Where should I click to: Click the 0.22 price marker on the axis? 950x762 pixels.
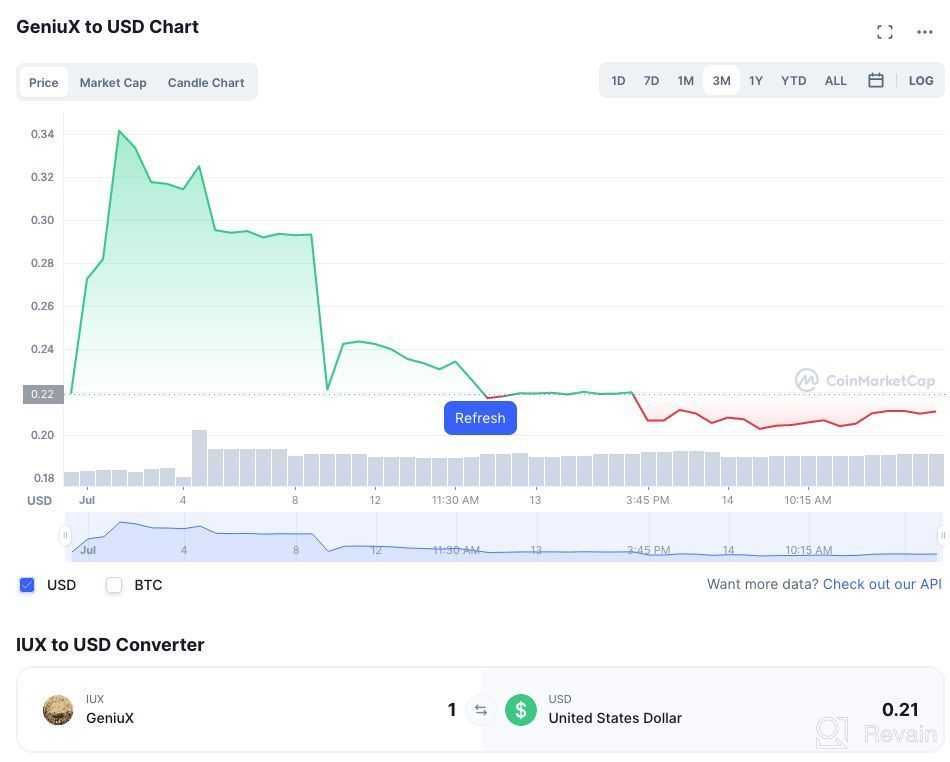(x=43, y=394)
